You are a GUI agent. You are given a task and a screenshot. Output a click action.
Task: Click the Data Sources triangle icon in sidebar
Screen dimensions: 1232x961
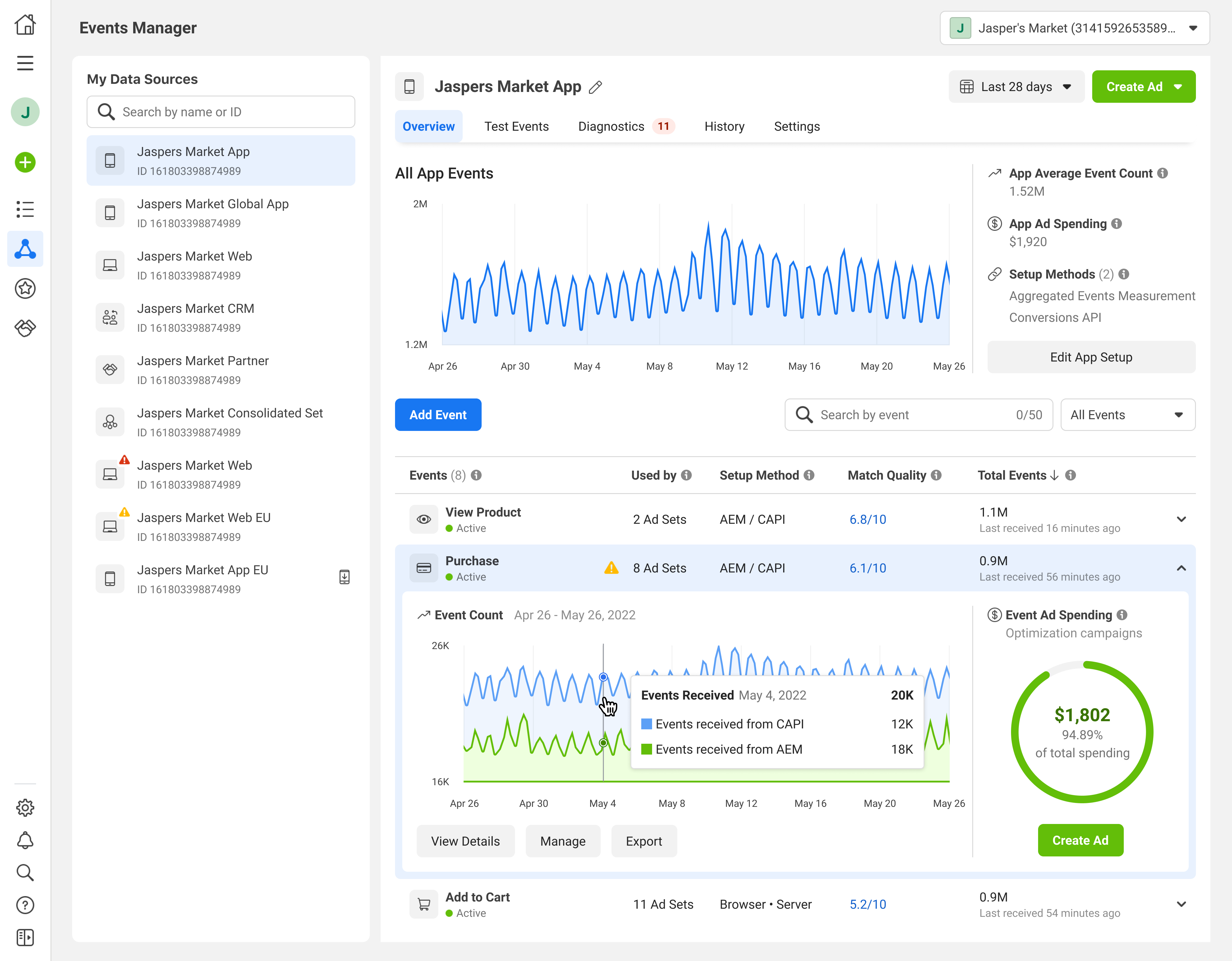[x=25, y=249]
